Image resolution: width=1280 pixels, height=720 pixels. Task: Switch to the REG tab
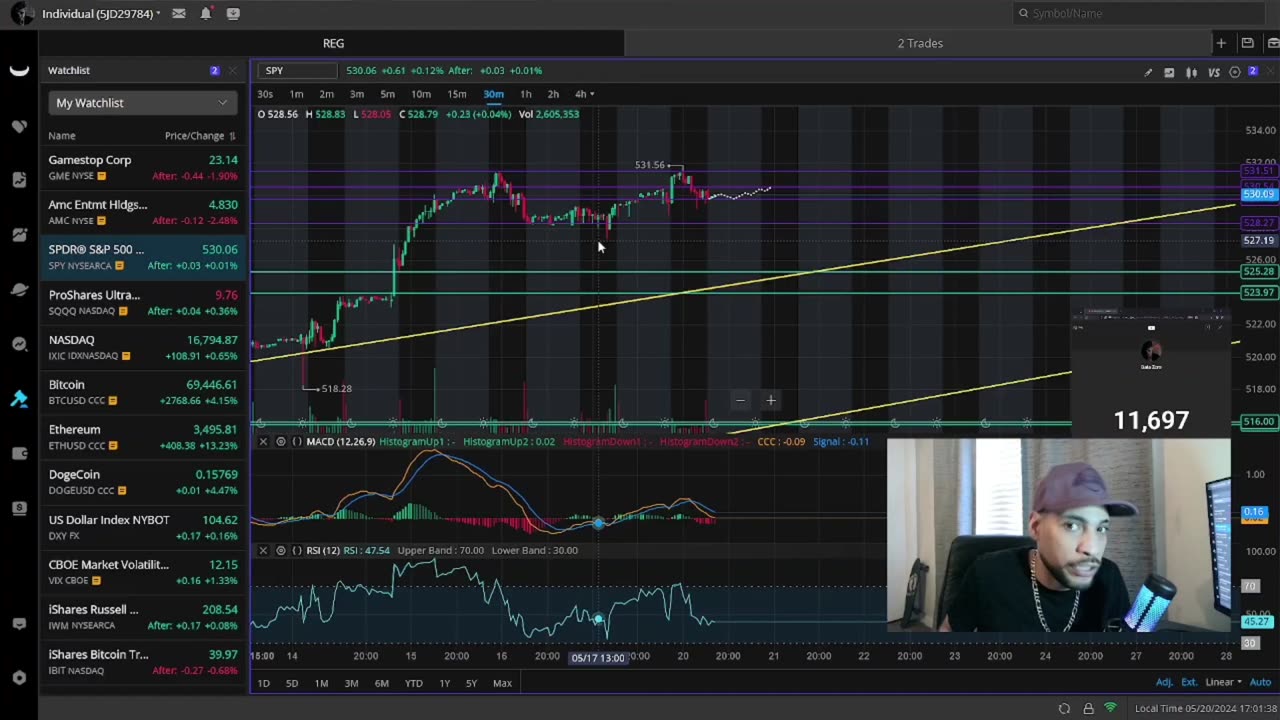pos(333,43)
